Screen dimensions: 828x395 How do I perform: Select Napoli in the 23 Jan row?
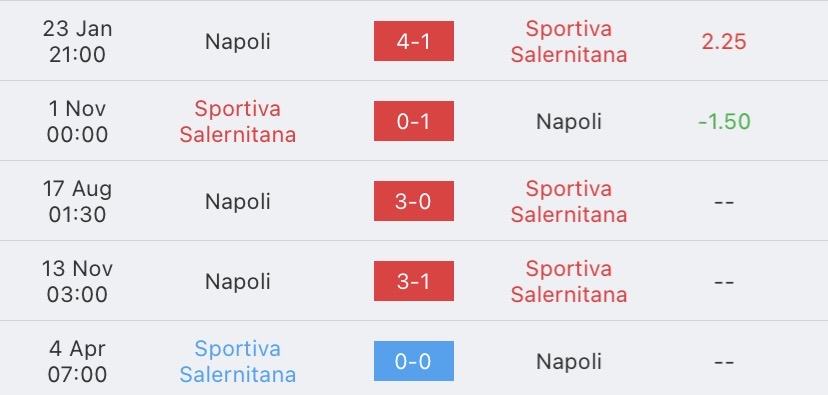point(238,42)
